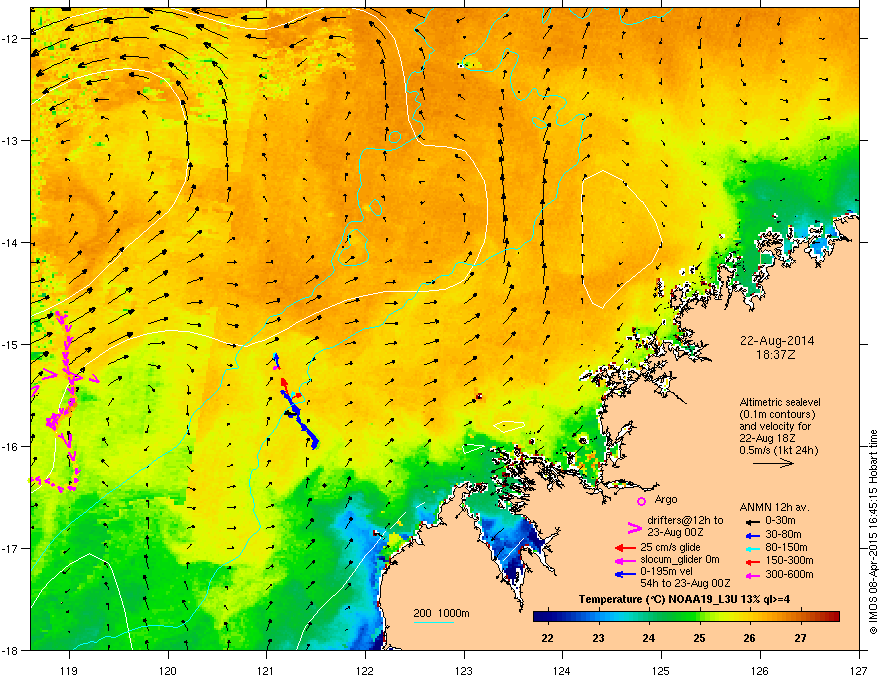Click the 25 cm/s glide label
This screenshot has width=880, height=680.
(670, 547)
